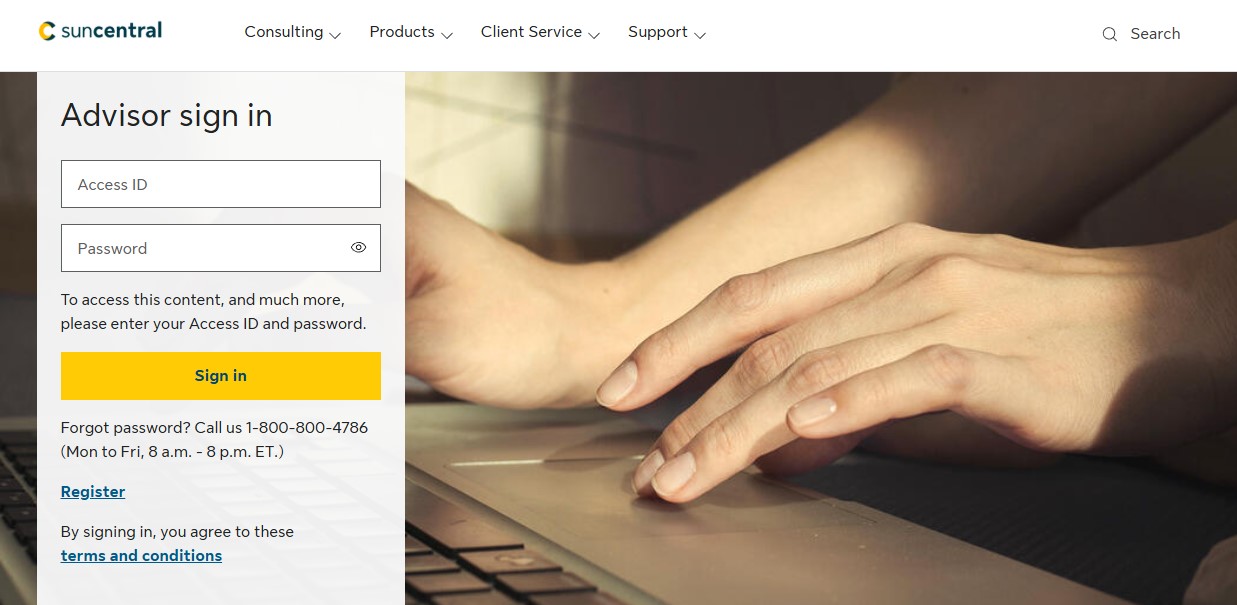This screenshot has width=1237, height=605.
Task: Open the Products menu
Action: (402, 32)
